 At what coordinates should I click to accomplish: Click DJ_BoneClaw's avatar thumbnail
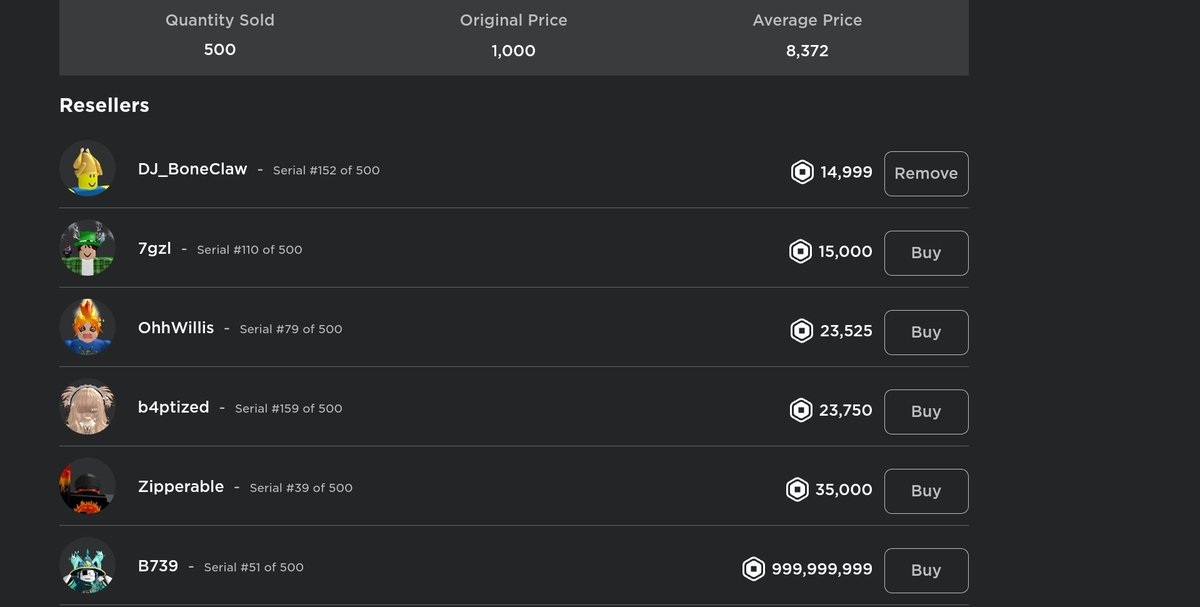[87, 169]
